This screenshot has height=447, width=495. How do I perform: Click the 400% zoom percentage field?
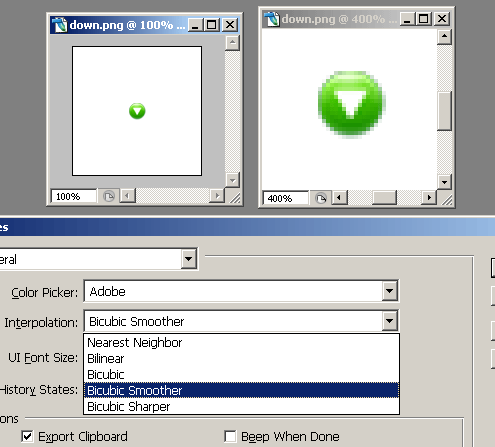(x=285, y=198)
